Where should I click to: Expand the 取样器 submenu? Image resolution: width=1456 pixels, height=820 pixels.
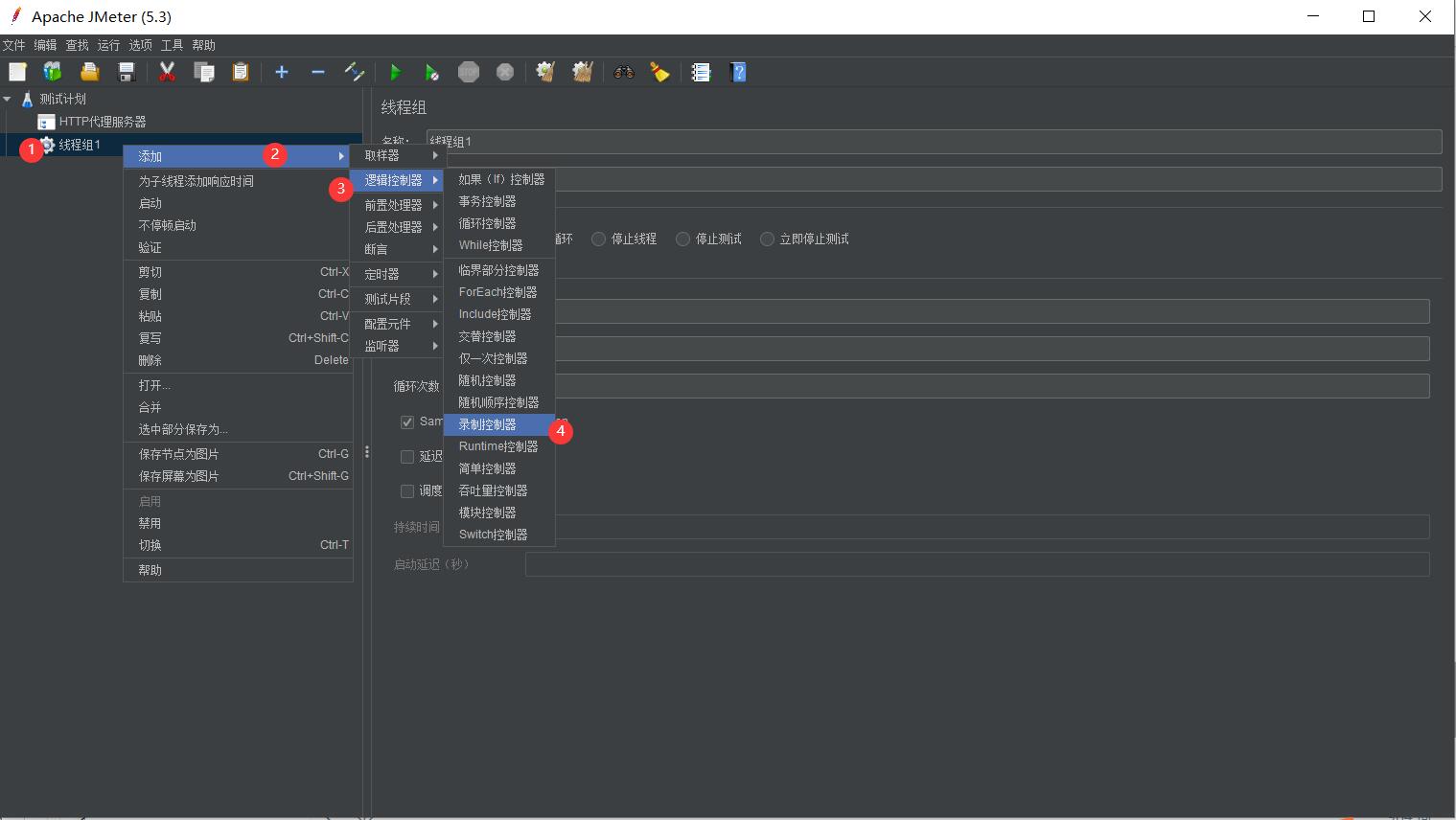[397, 155]
